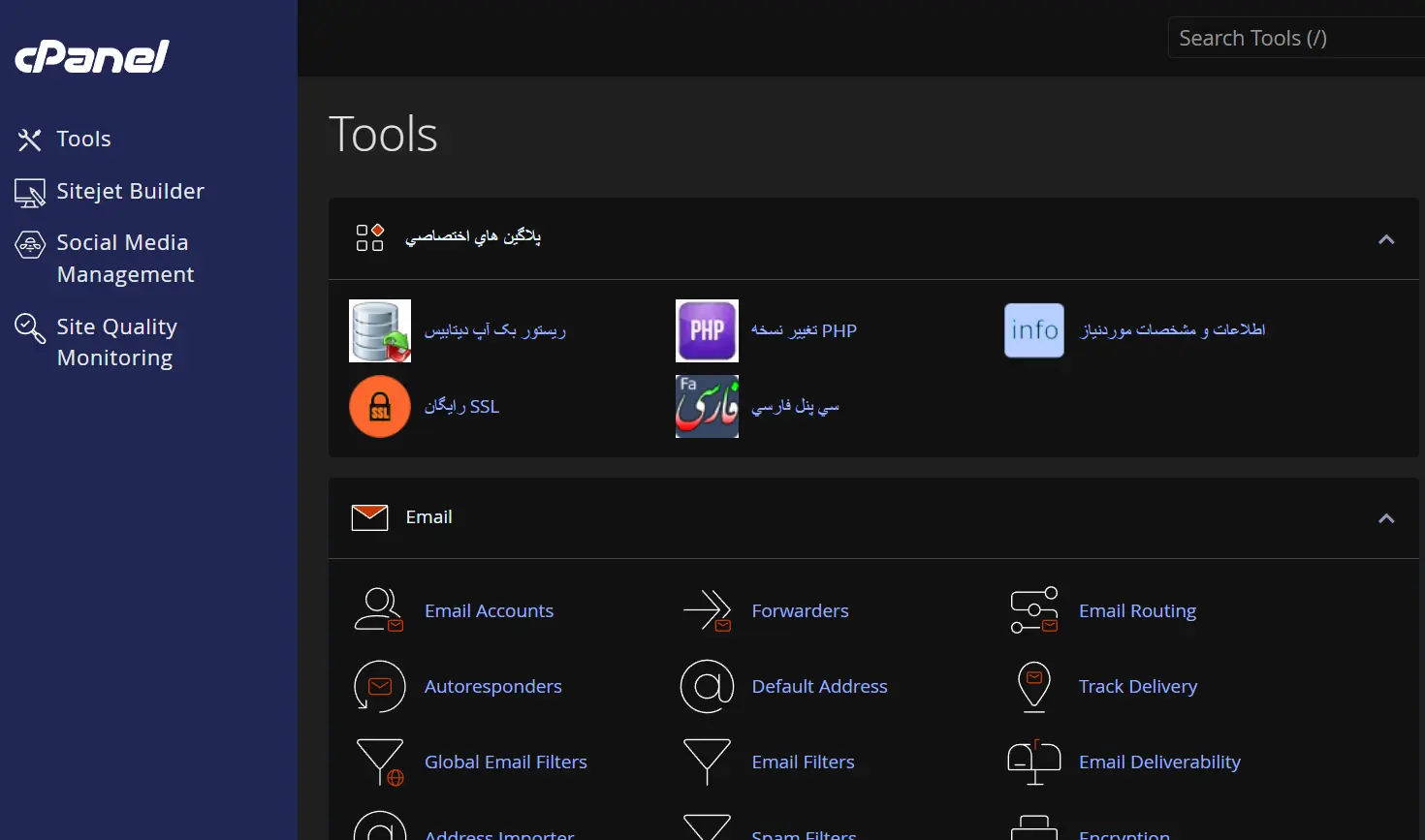Collapse the Email section chevron
The height and width of the screenshot is (840, 1425).
(1386, 518)
